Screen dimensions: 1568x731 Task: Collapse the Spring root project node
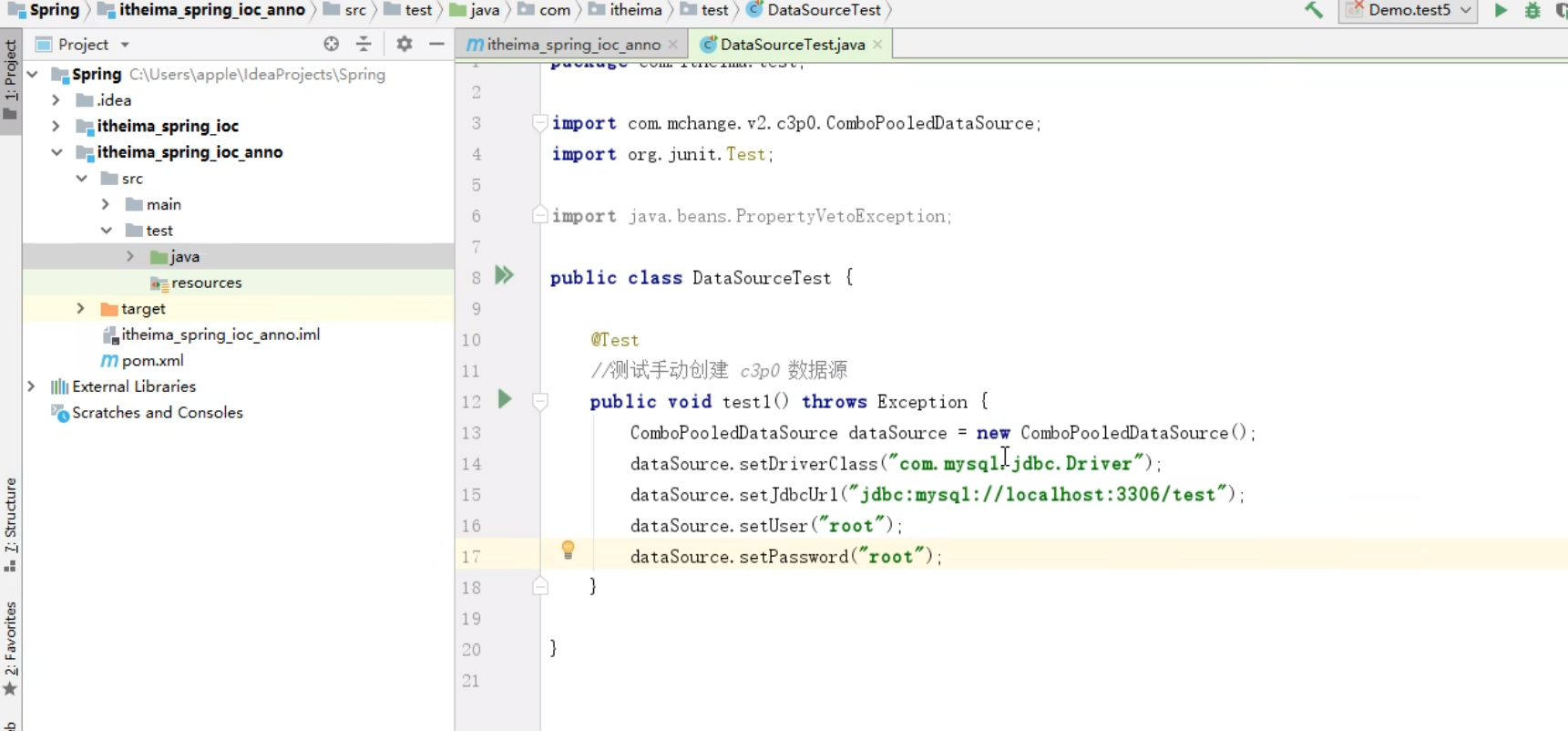coord(33,74)
